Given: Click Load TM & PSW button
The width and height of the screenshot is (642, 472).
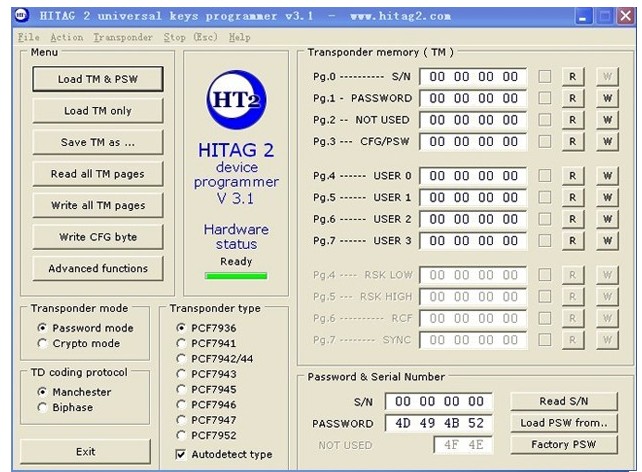Looking at the screenshot, I should click(98, 79).
